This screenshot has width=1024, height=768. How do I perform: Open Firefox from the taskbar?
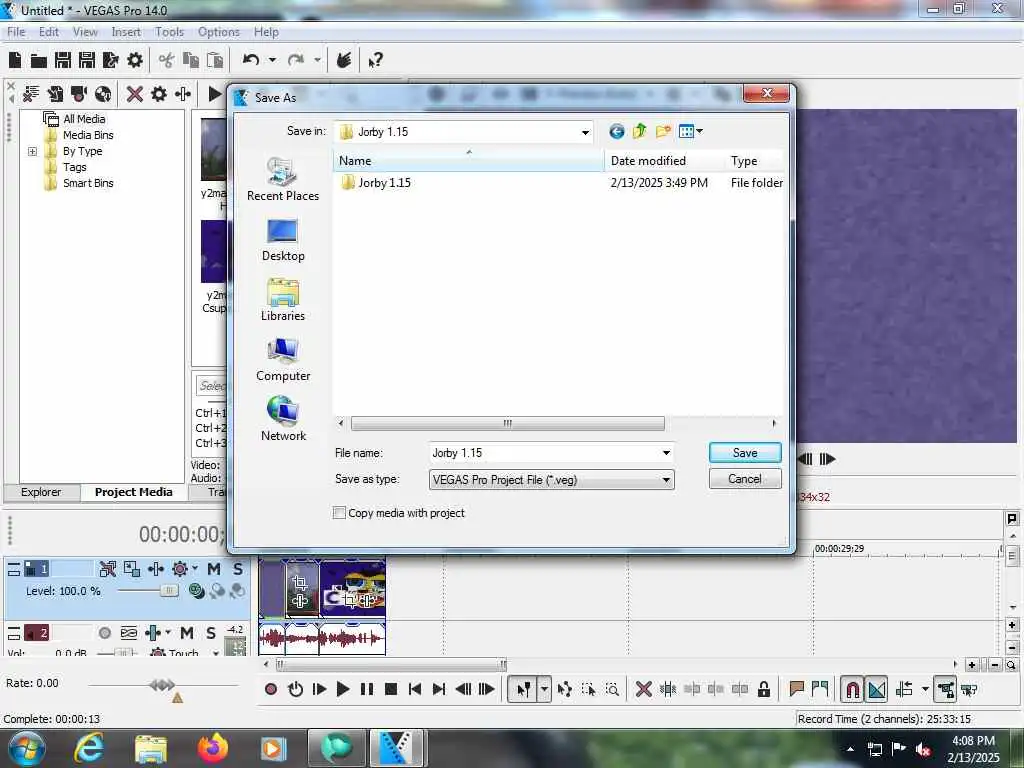[213, 748]
